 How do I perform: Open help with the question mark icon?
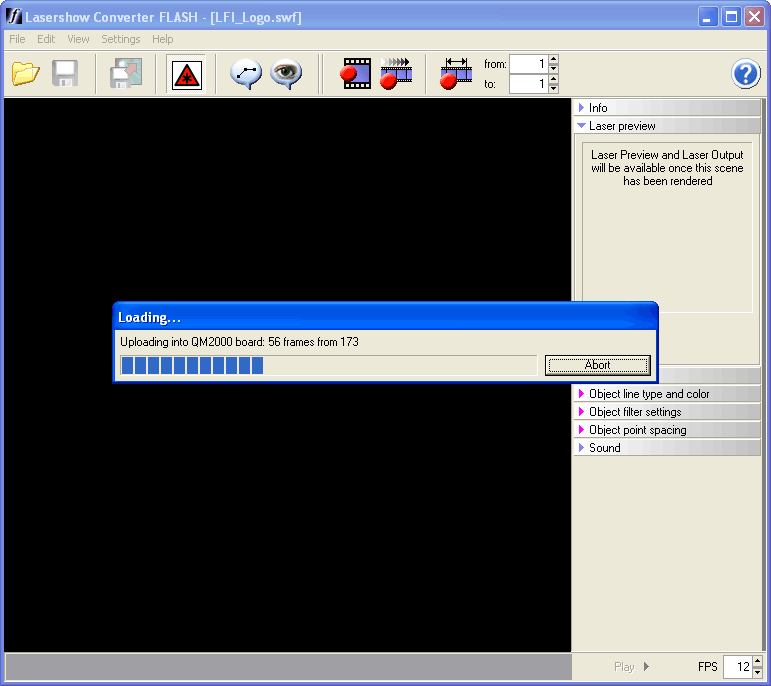(x=745, y=74)
